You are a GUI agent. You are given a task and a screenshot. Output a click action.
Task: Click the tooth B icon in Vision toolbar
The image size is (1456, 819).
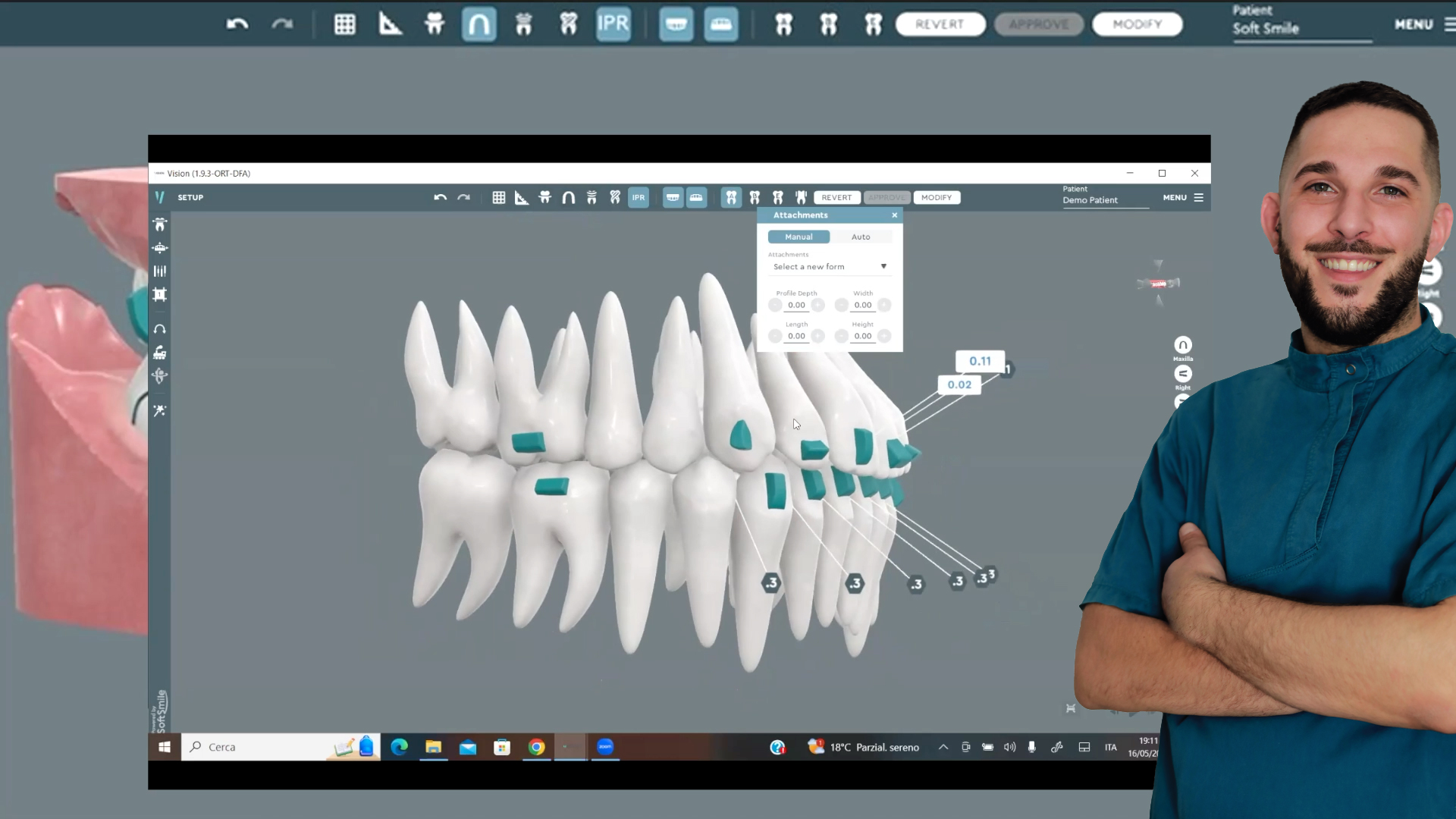click(x=755, y=197)
